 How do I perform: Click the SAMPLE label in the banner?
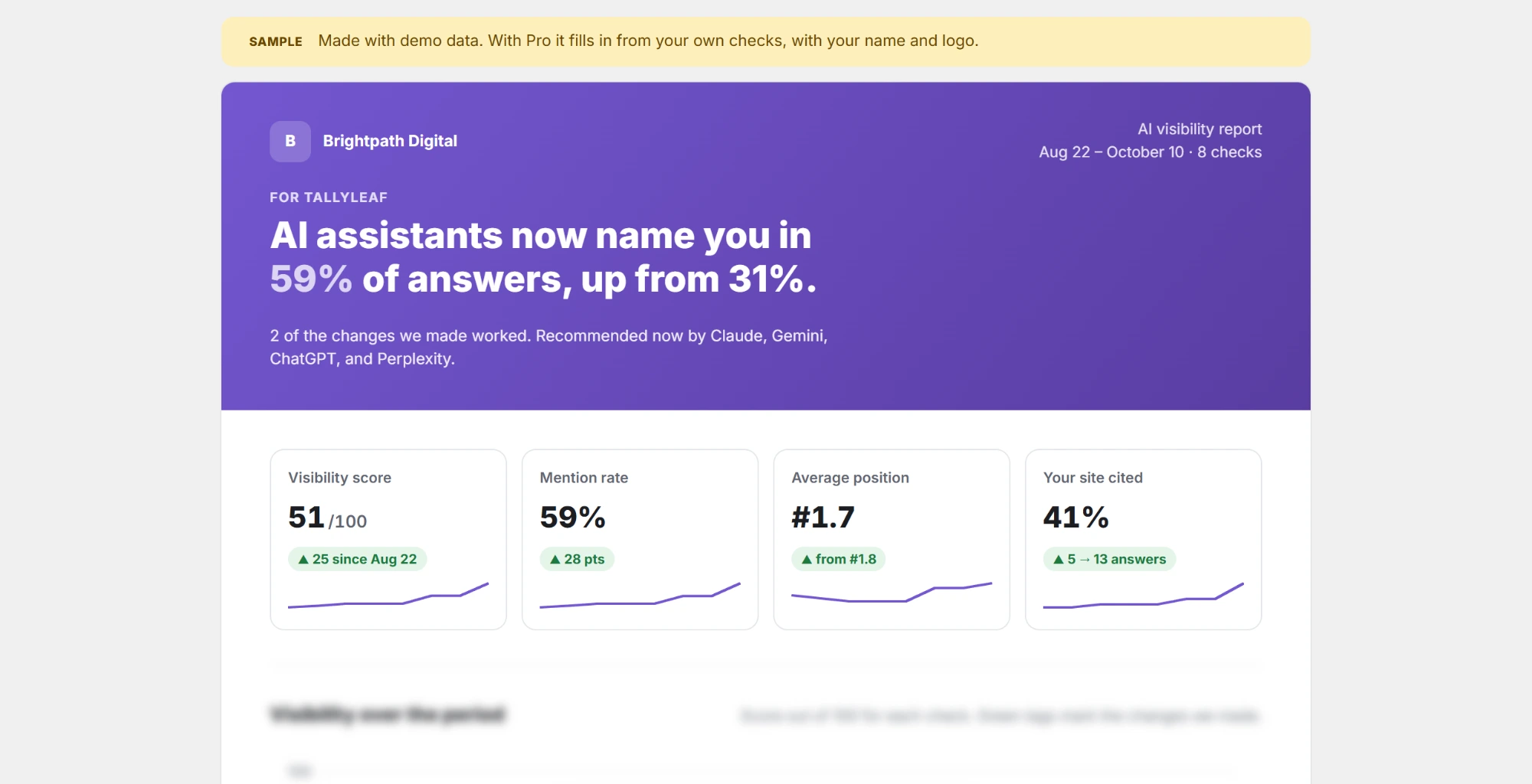pyautogui.click(x=276, y=41)
